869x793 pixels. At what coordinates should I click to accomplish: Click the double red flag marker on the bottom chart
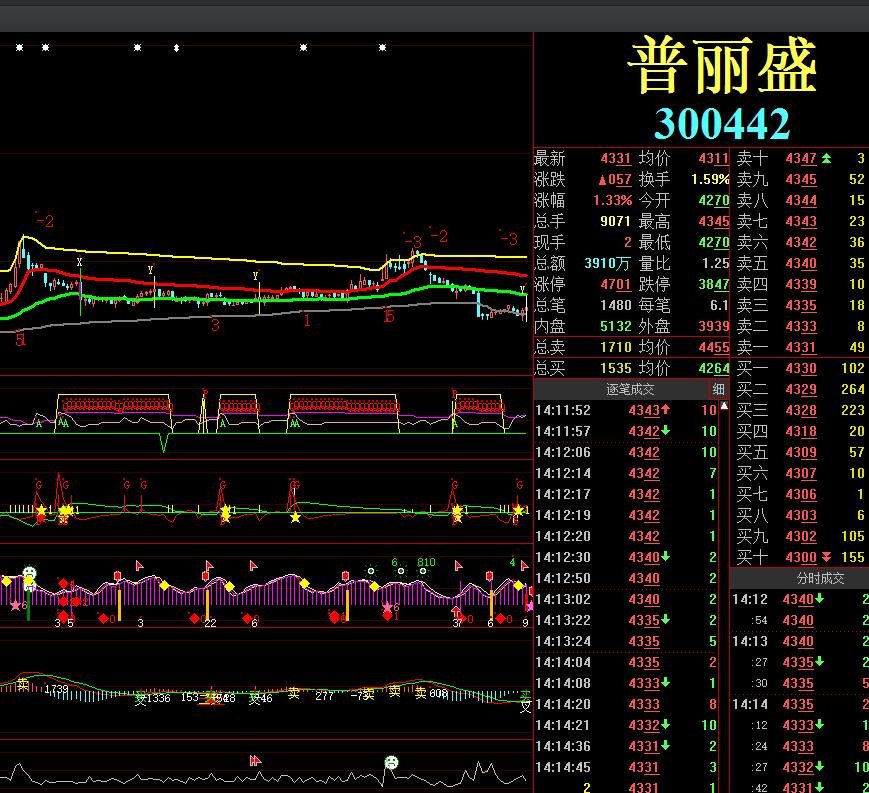255,760
